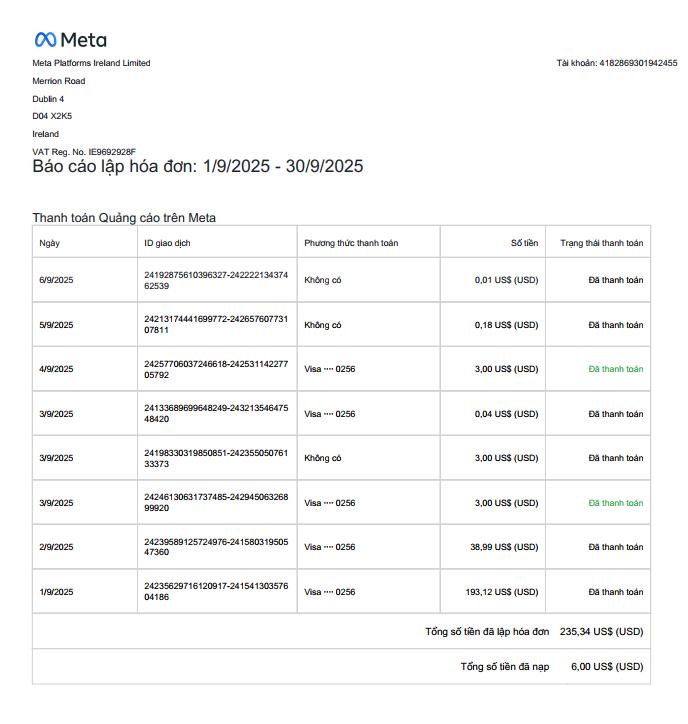Click the 'ID giao dịch' column header
This screenshot has width=688, height=724.
pyautogui.click(x=167, y=243)
